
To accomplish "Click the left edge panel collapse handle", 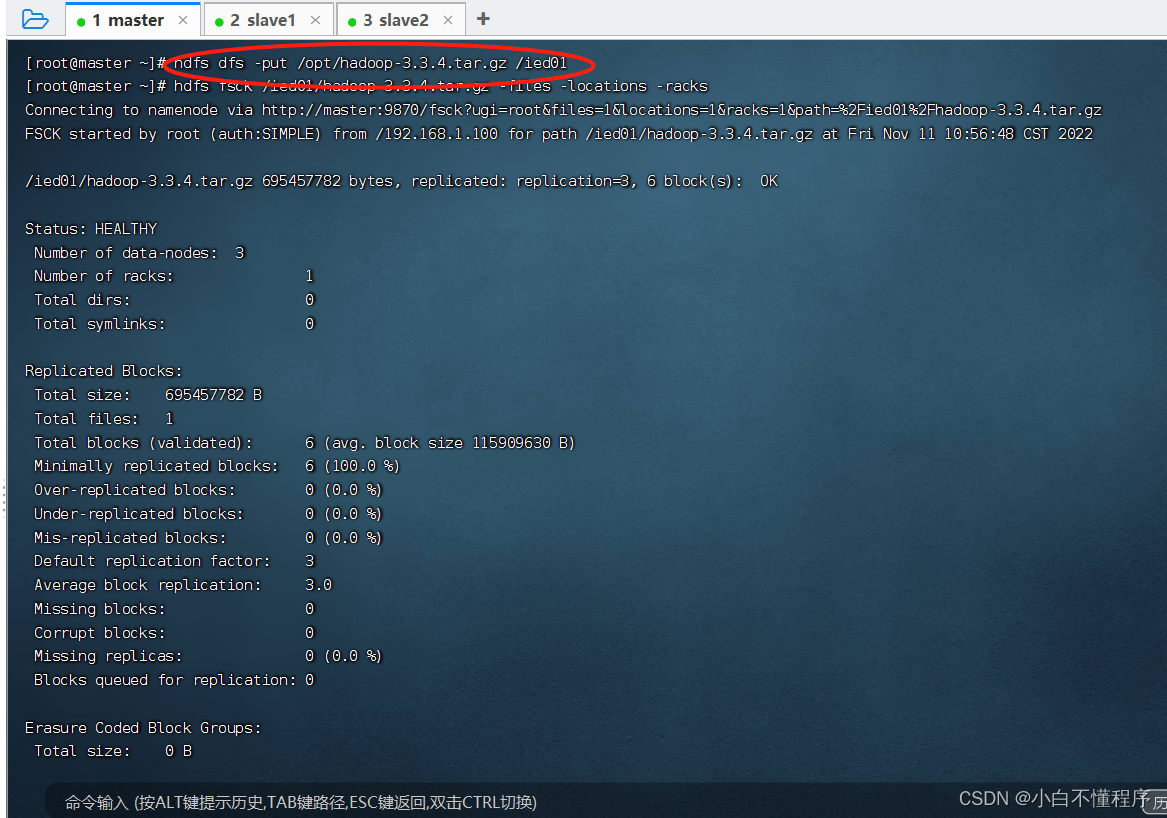I will (4, 495).
